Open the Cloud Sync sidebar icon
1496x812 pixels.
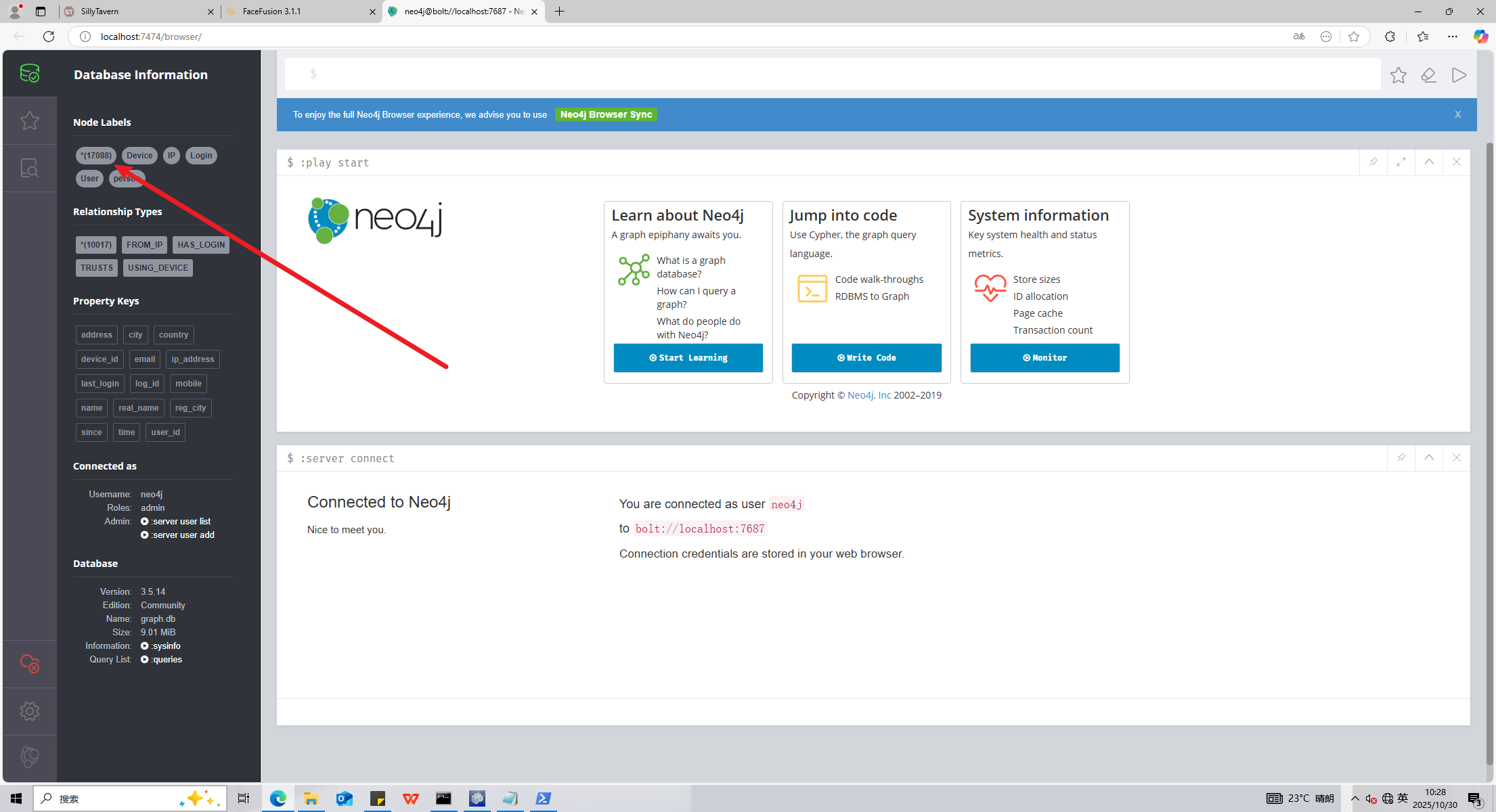pyautogui.click(x=30, y=664)
